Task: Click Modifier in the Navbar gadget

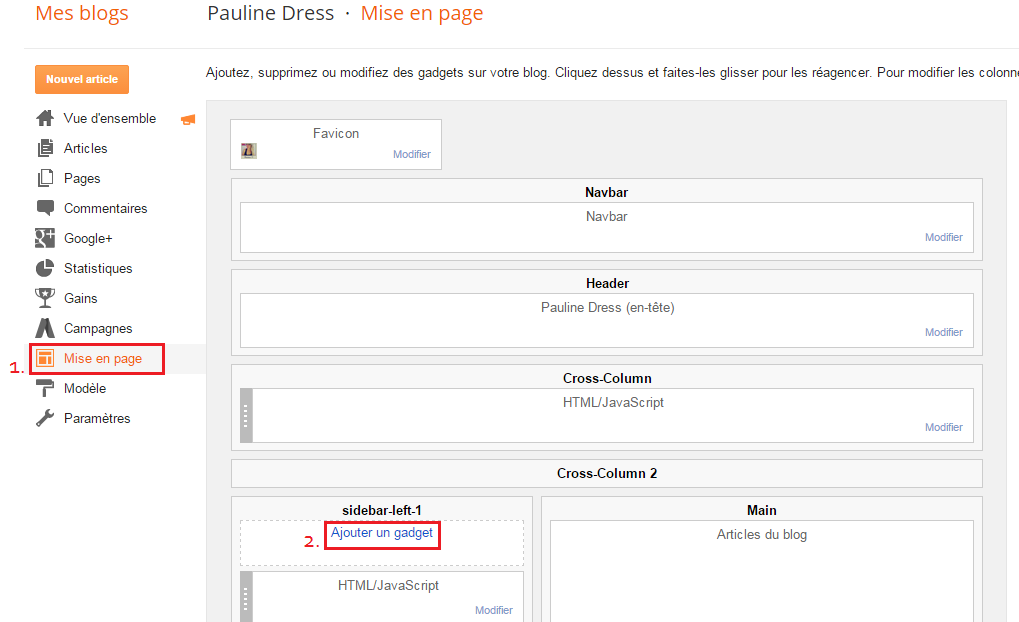Action: coord(943,237)
